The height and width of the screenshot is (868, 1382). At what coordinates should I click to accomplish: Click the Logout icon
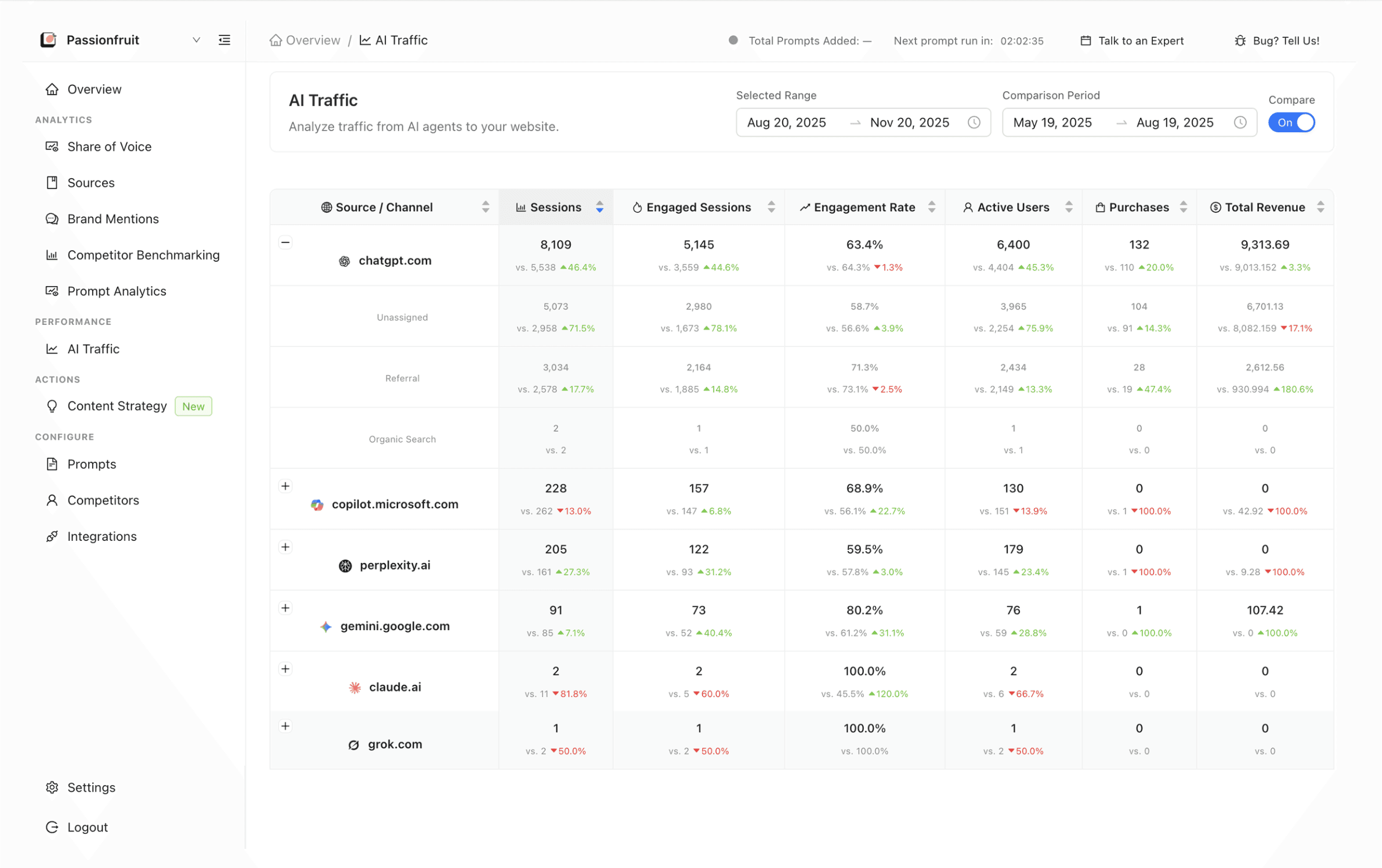pyautogui.click(x=52, y=827)
